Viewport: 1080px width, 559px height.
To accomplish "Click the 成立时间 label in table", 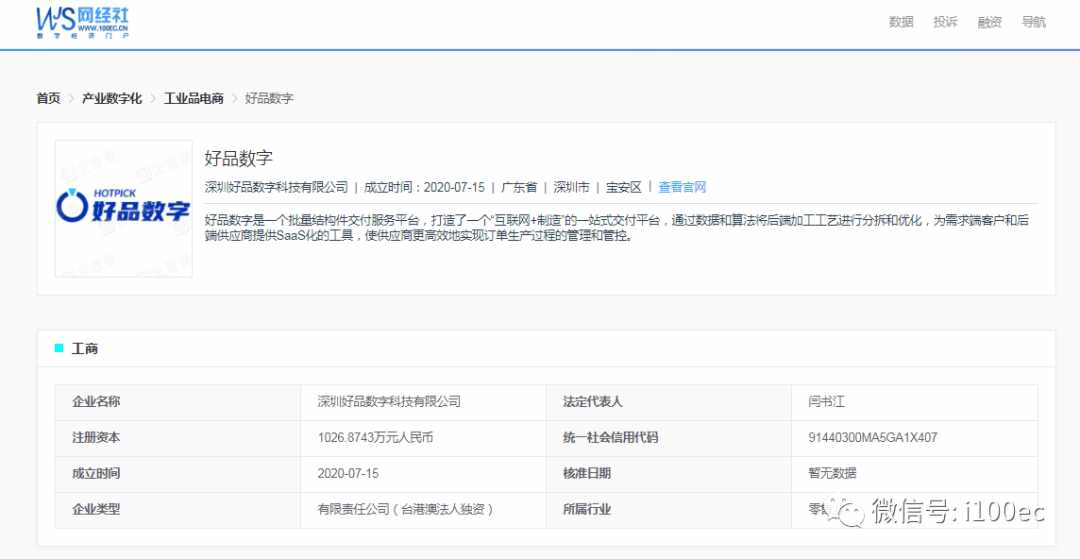I will 178,474.
